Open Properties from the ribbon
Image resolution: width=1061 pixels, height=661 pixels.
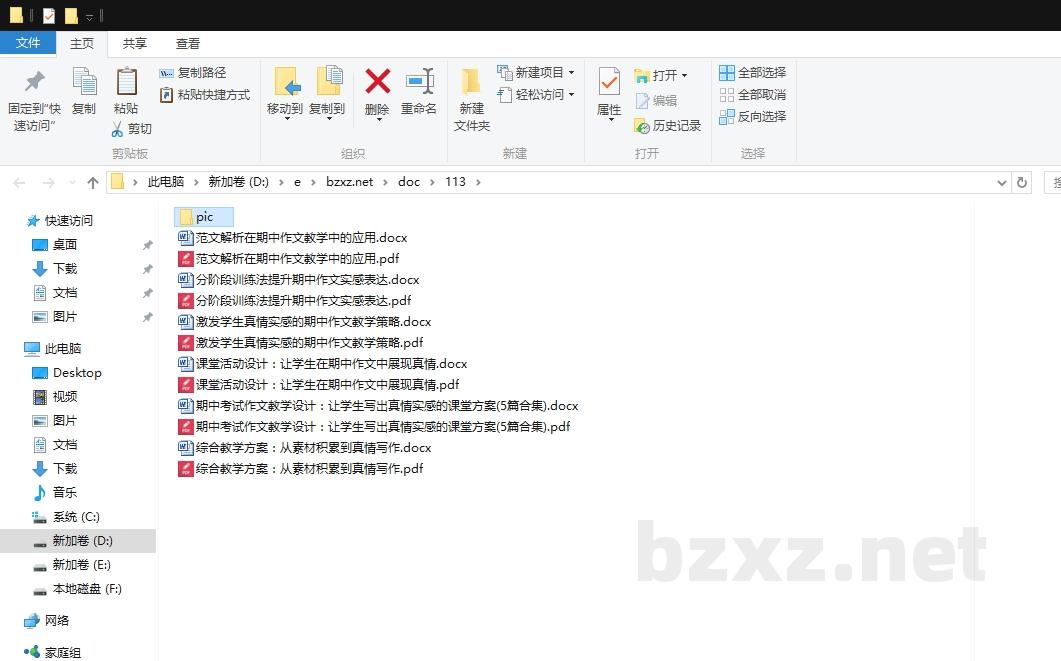pyautogui.click(x=609, y=82)
